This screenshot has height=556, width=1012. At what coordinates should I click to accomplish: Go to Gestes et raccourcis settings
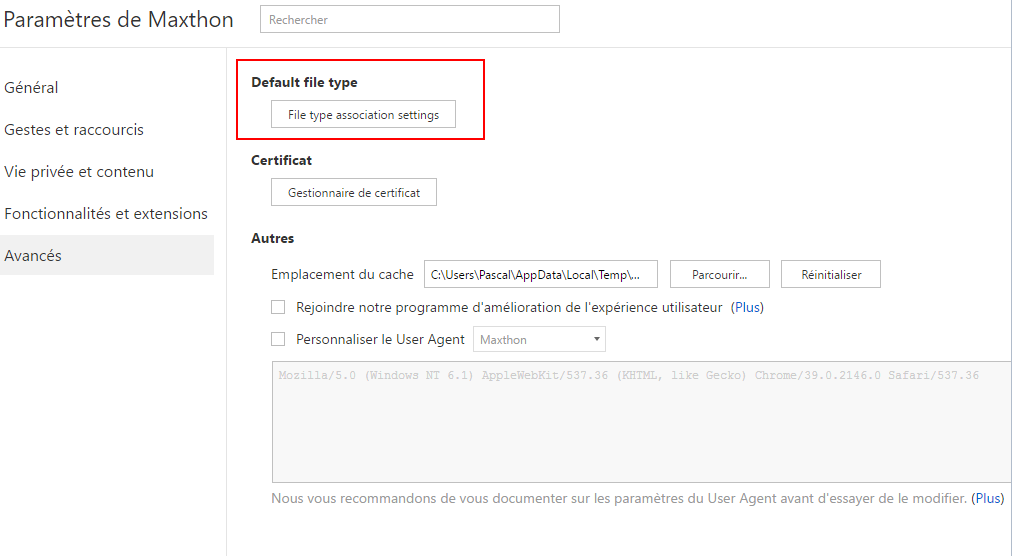click(74, 129)
